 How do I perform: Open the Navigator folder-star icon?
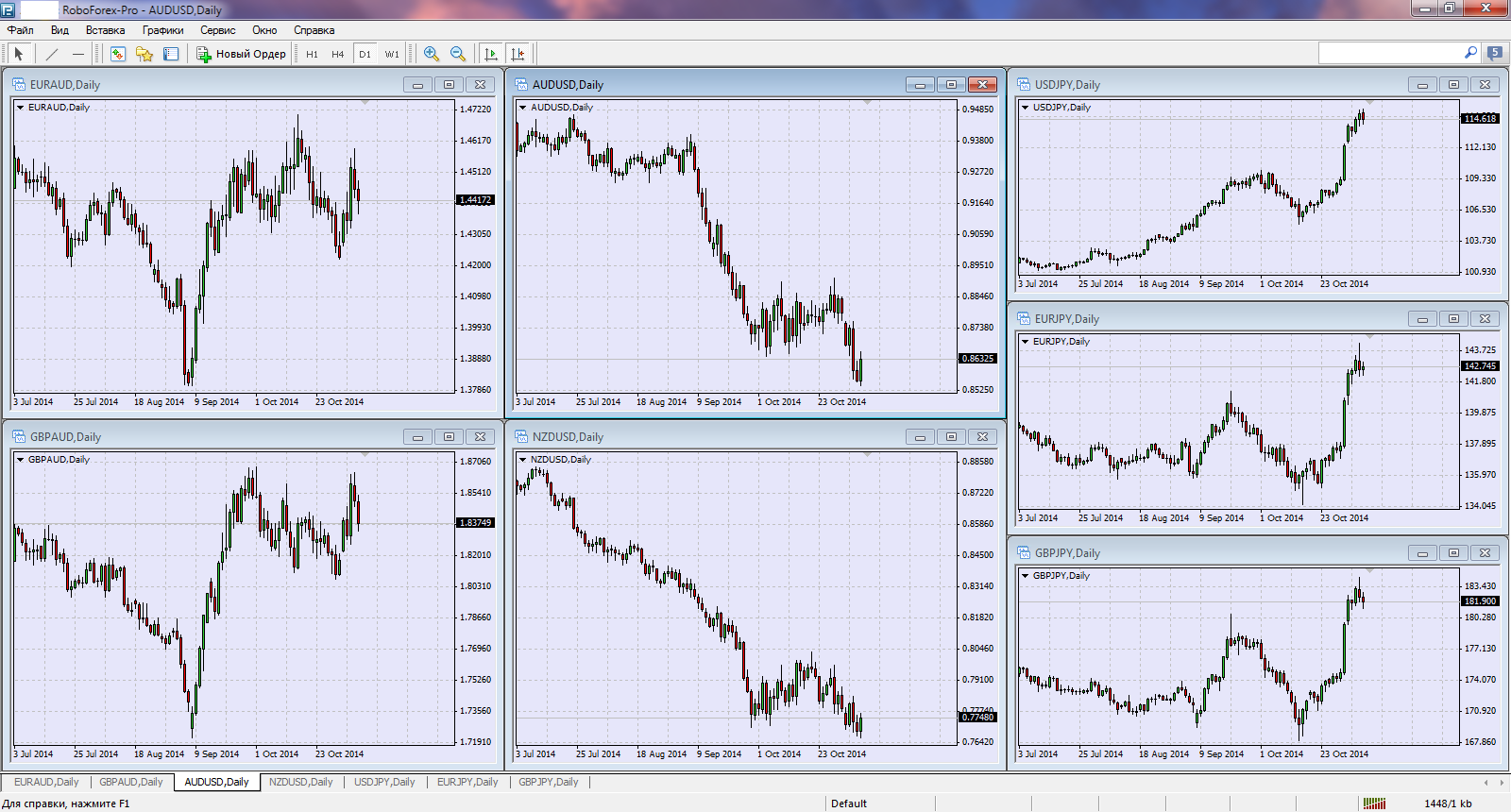[x=144, y=54]
